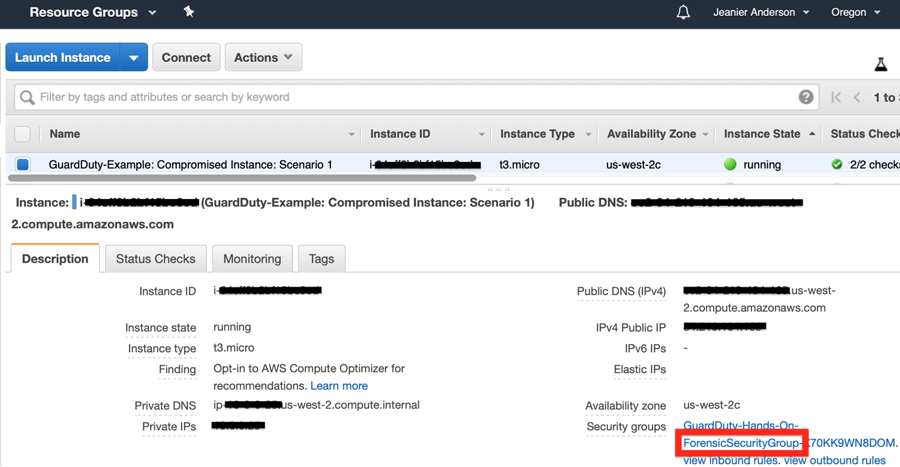Click the Private IPs label
This screenshot has width=900, height=467.
(169, 427)
